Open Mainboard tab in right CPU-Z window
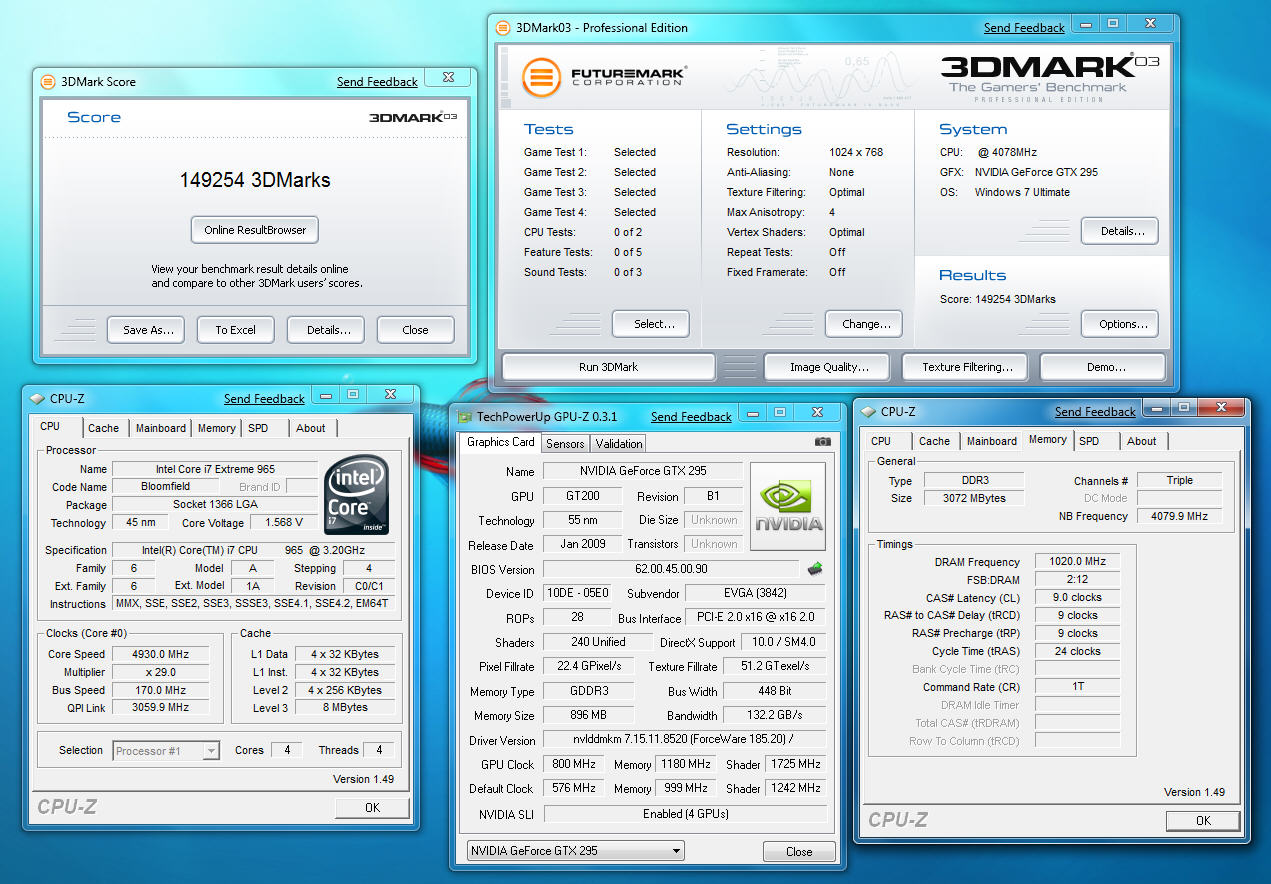Screen dimensions: 1271x884 click(992, 441)
